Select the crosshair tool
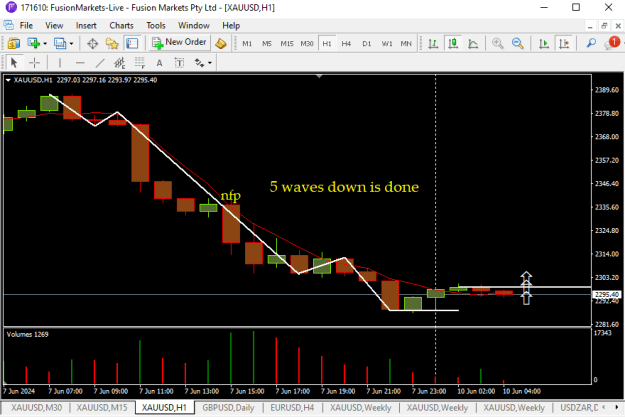 (35, 63)
